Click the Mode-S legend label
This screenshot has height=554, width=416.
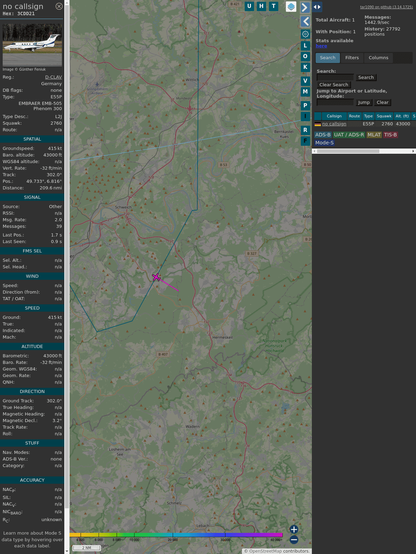click(324, 143)
